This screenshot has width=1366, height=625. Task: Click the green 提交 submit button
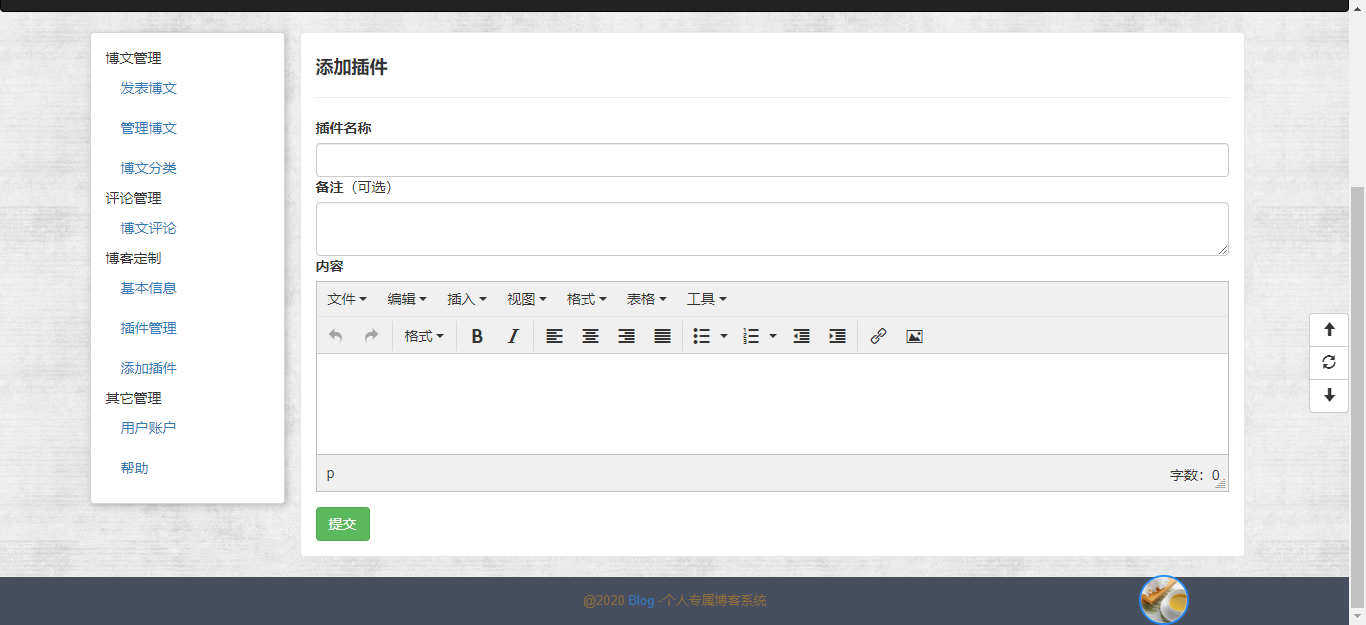tap(343, 523)
